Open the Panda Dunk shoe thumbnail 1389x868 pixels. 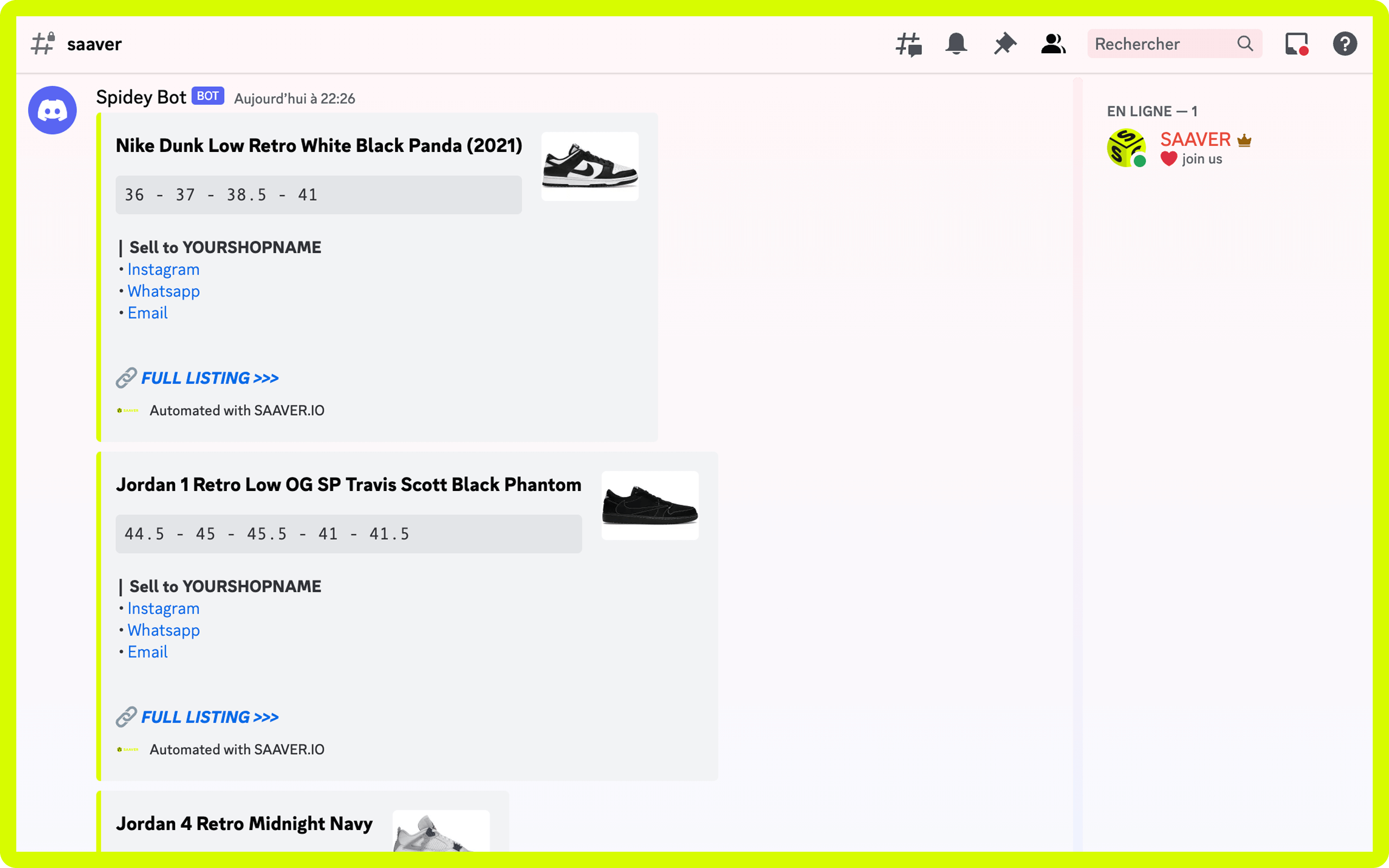coord(589,167)
